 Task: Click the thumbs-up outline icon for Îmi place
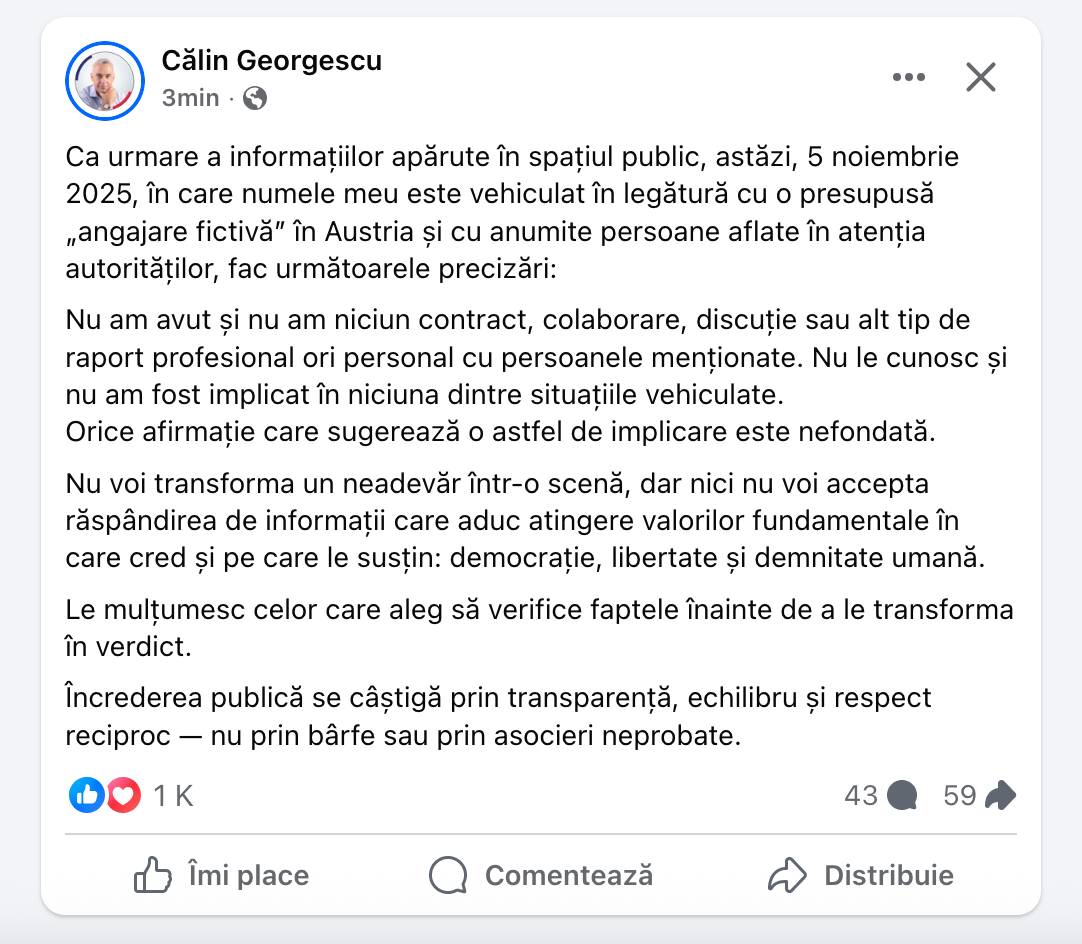pos(153,876)
